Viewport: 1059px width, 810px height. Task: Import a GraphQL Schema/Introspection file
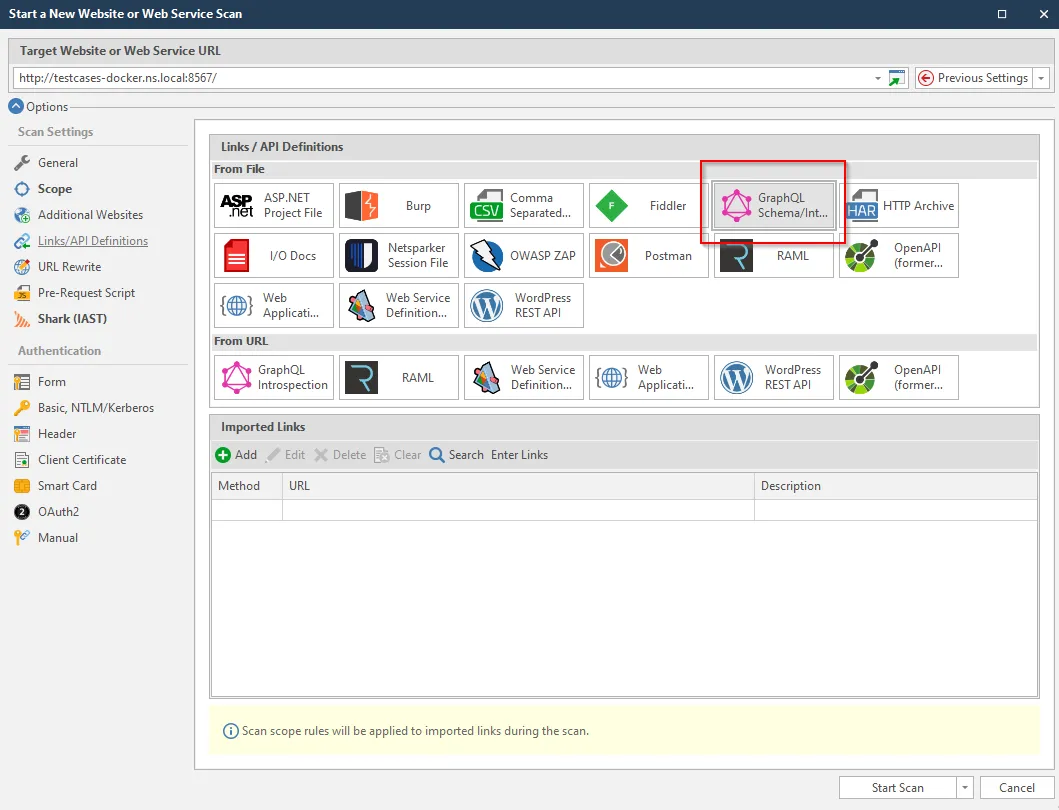[774, 205]
